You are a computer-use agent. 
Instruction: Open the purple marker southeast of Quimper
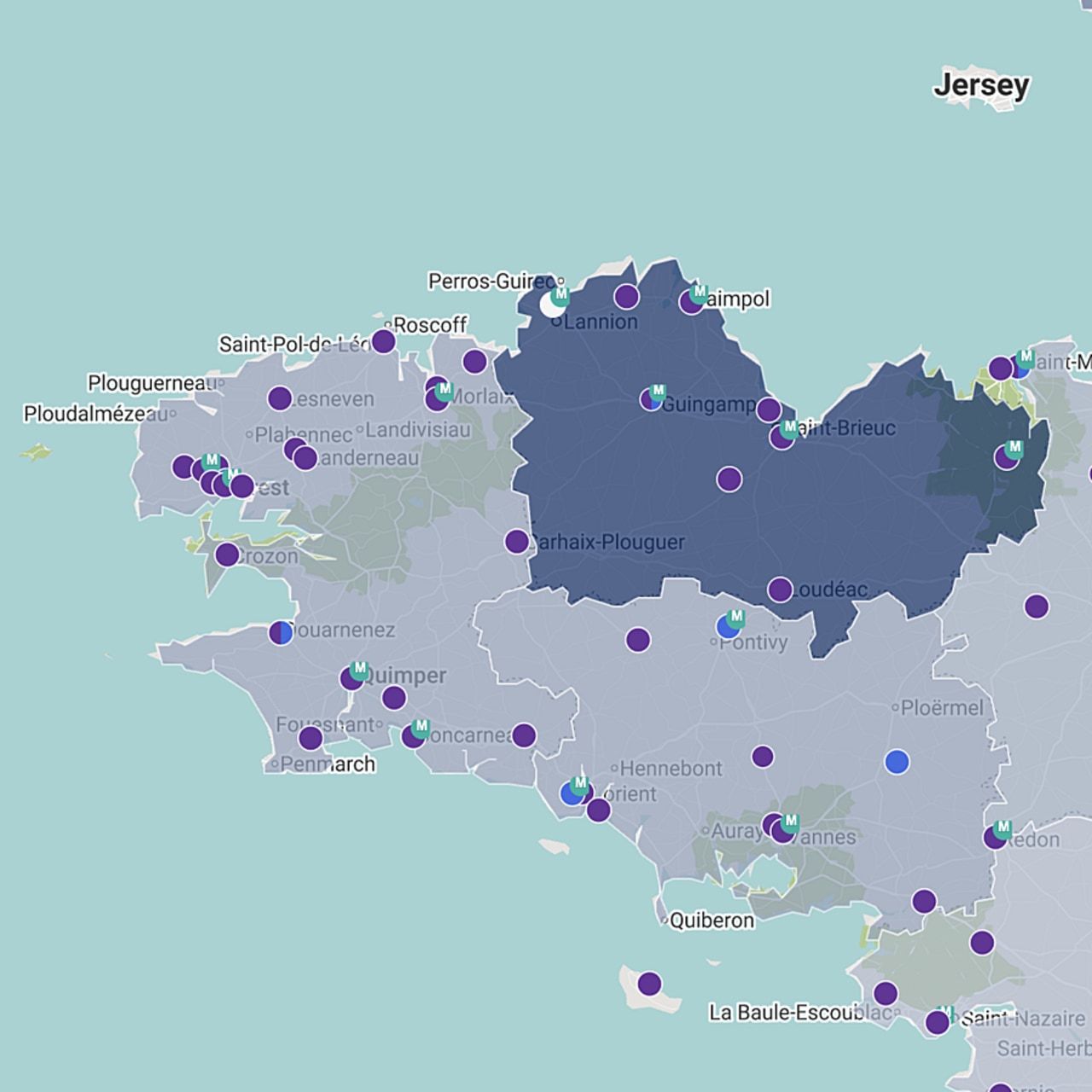click(x=393, y=698)
